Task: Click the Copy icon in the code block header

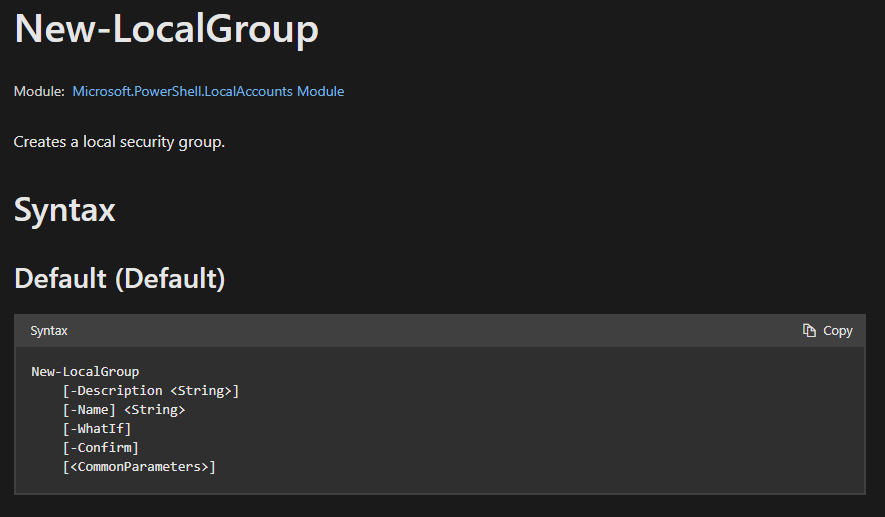Action: (x=810, y=331)
